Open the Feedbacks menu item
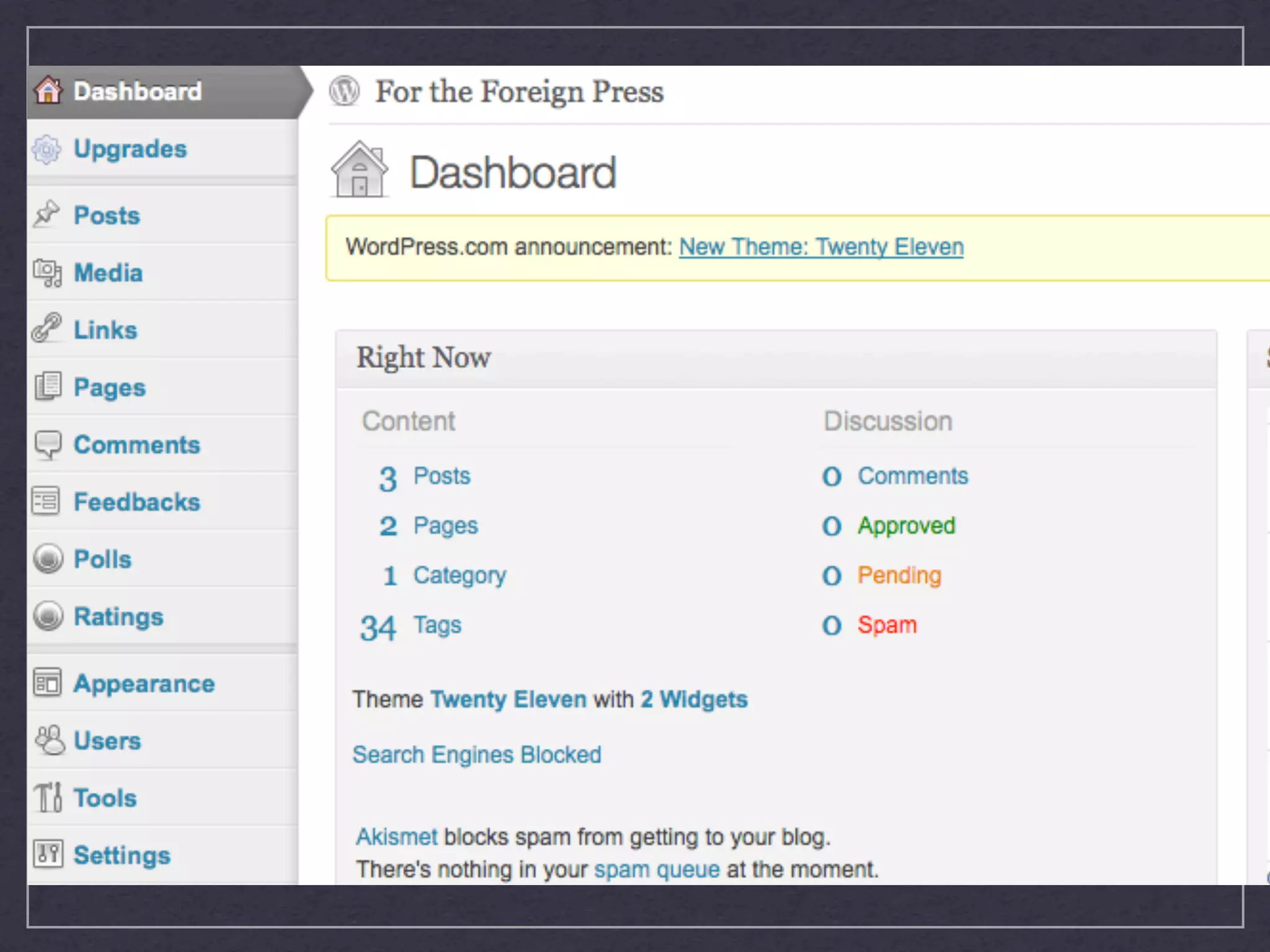This screenshot has height=952, width=1270. [137, 502]
